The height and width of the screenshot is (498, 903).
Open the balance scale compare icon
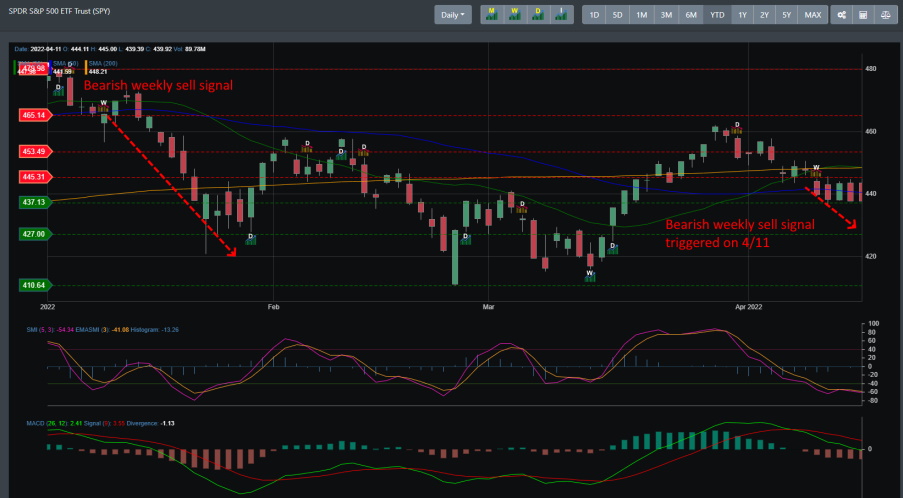pyautogui.click(x=886, y=15)
